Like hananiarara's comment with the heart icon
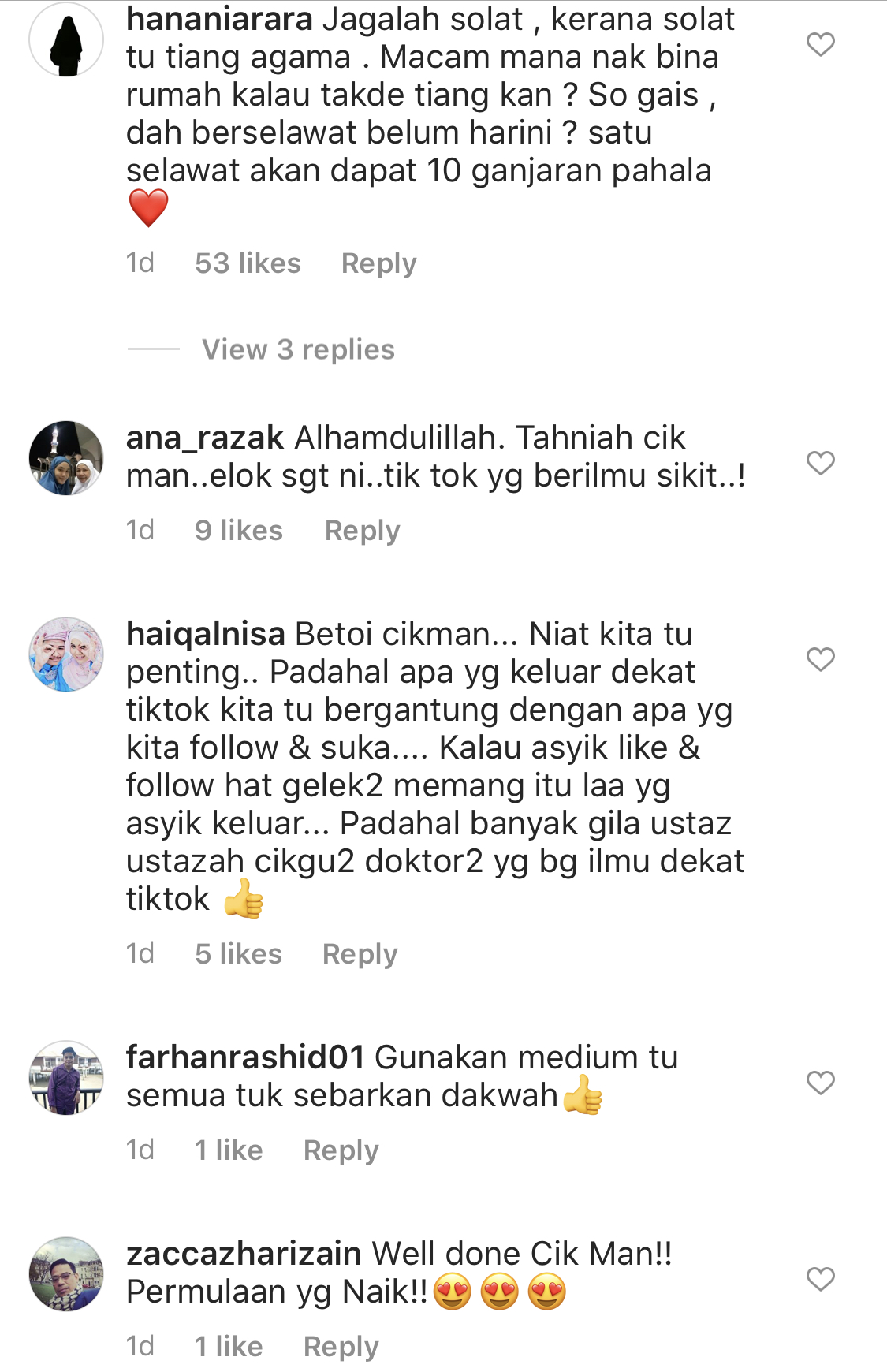This screenshot has width=887, height=1372. tap(820, 45)
